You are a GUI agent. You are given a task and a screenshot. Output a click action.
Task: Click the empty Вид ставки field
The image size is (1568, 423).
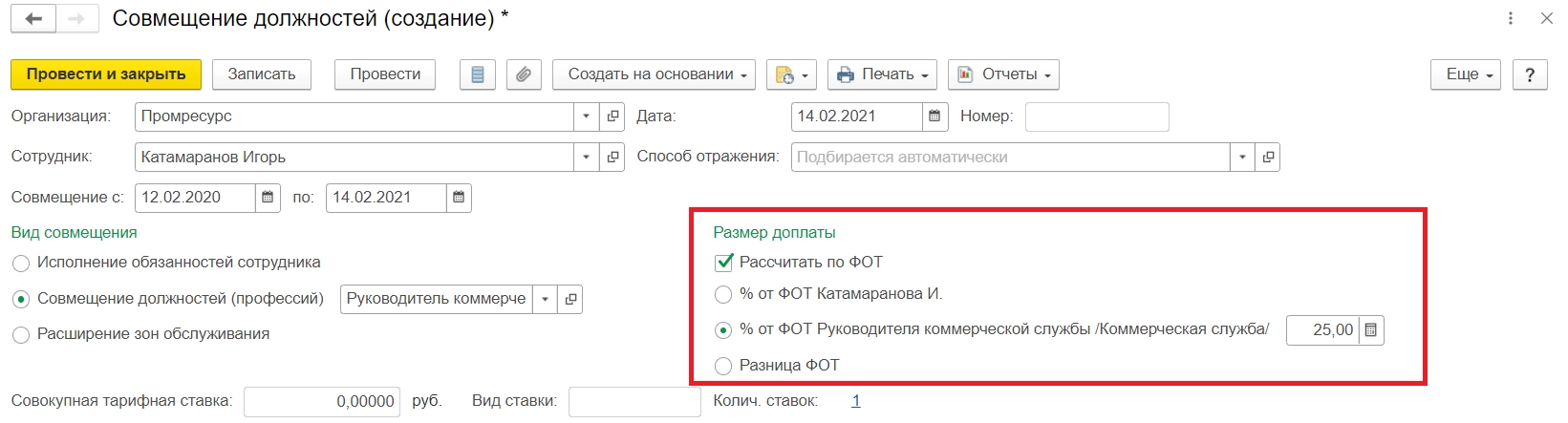pyautogui.click(x=634, y=402)
